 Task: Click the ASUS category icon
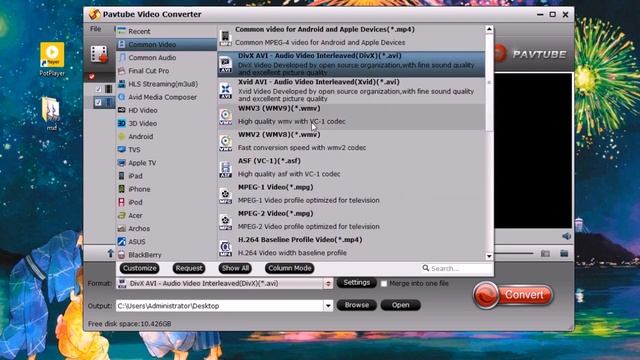[122, 242]
